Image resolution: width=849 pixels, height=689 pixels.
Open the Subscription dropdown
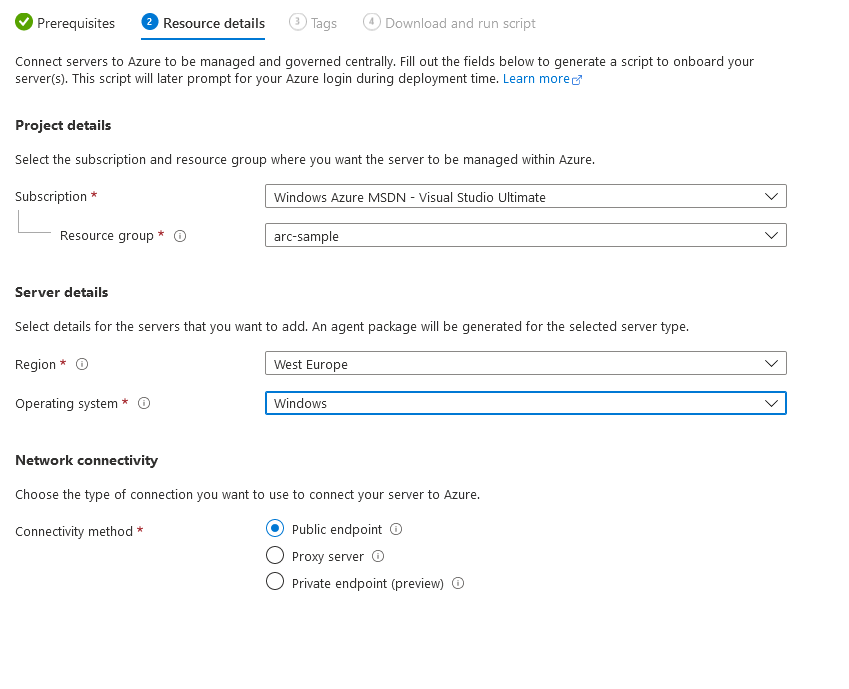[x=526, y=197]
